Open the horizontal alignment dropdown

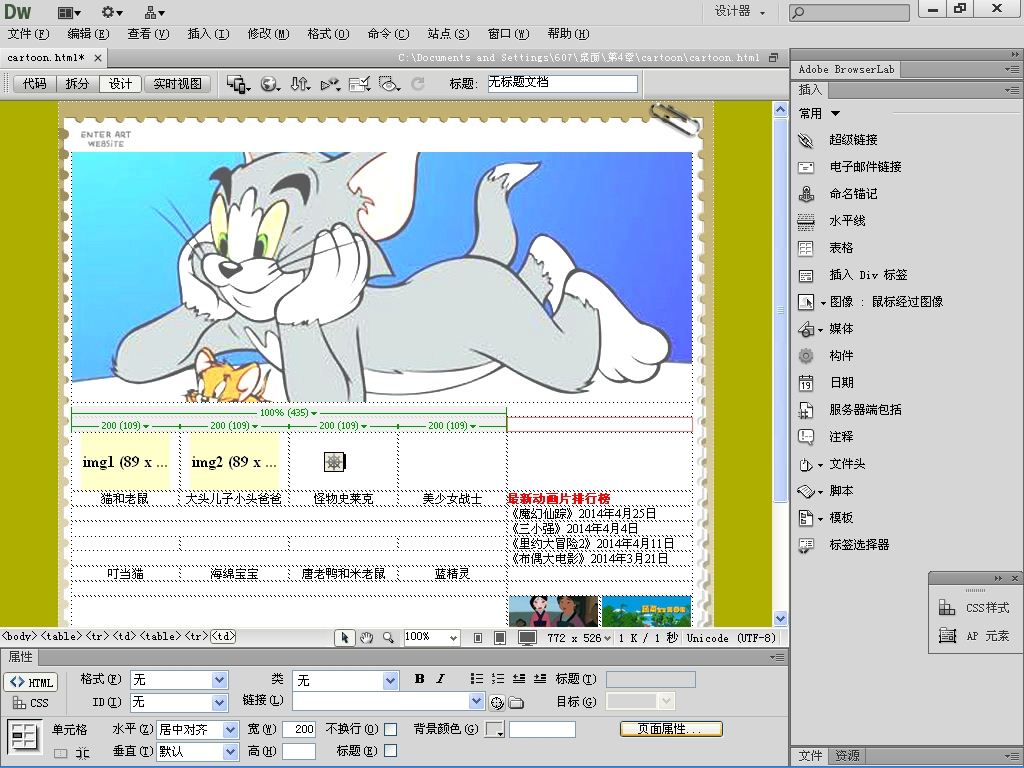(231, 729)
